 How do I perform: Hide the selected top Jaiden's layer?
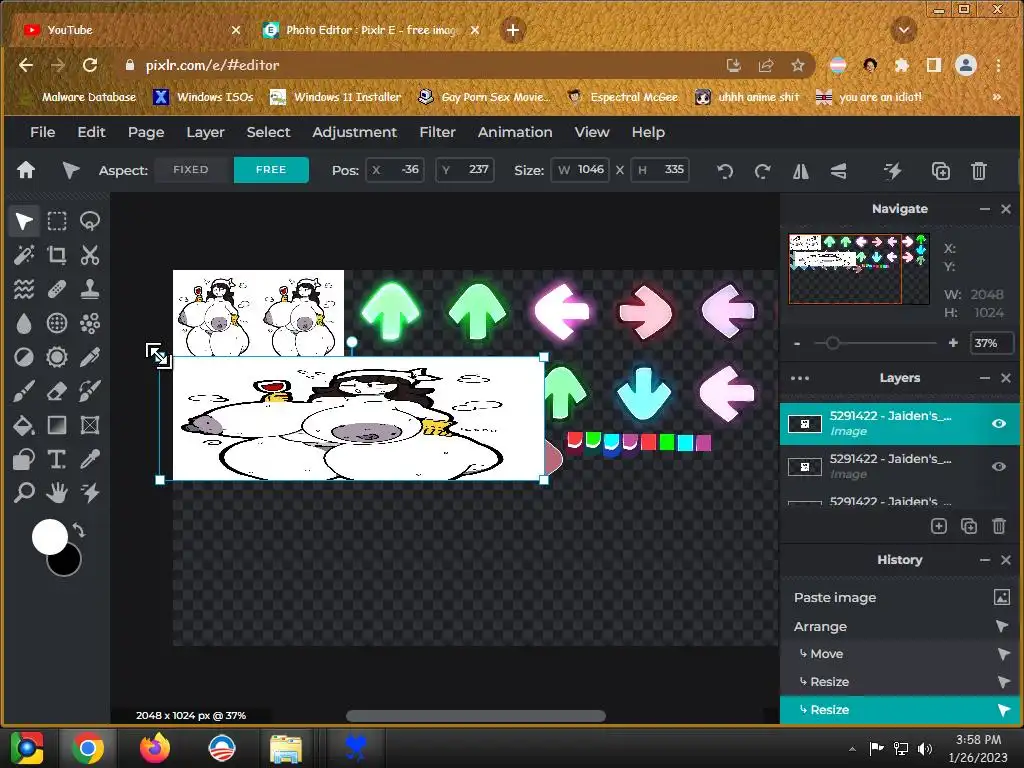click(999, 424)
